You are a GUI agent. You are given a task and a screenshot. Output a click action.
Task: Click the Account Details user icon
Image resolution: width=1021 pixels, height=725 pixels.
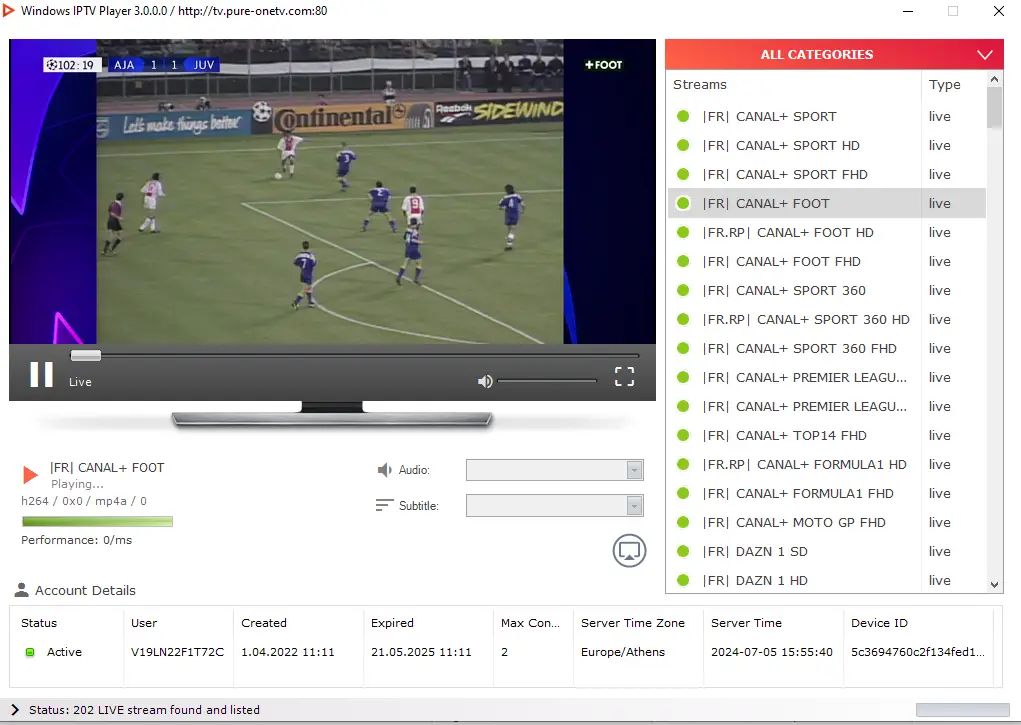tap(21, 590)
